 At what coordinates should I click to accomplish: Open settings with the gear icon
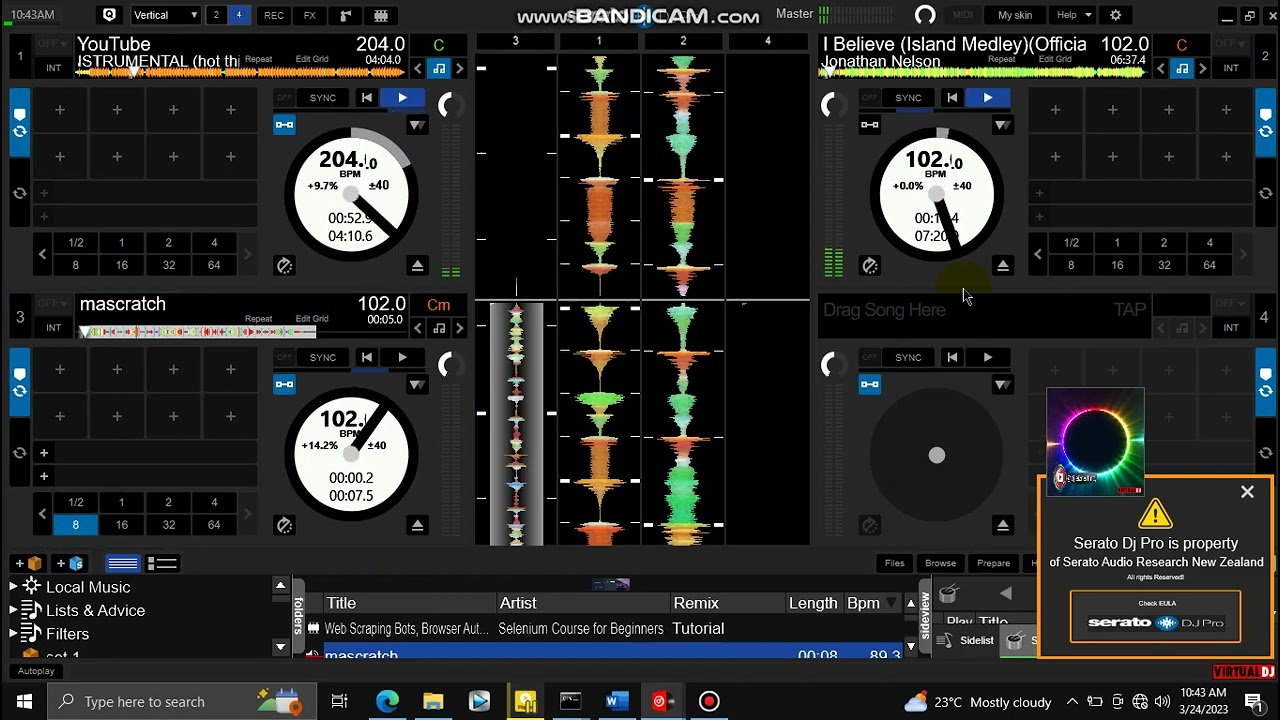(1115, 15)
